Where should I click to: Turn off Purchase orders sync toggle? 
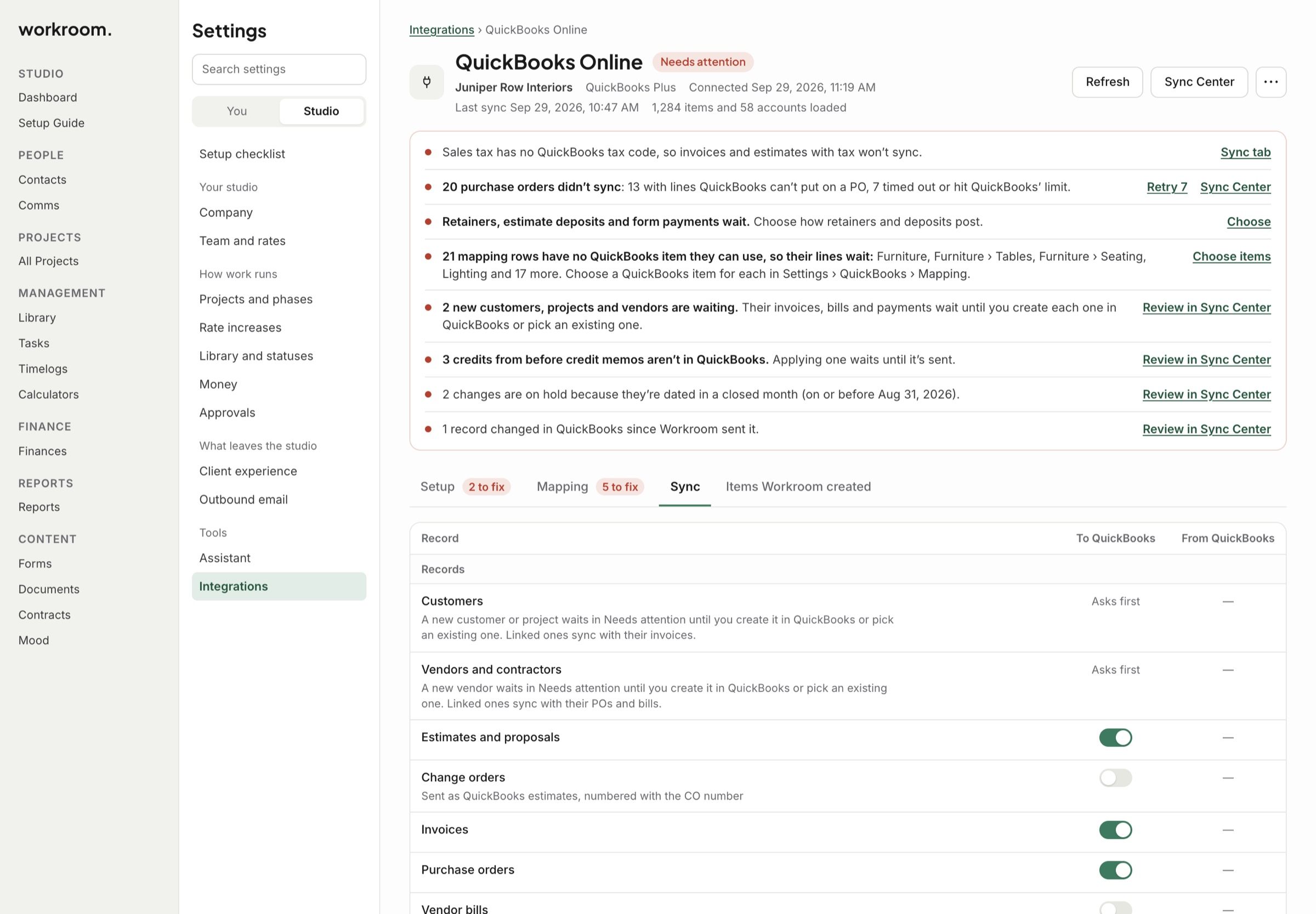(1115, 870)
